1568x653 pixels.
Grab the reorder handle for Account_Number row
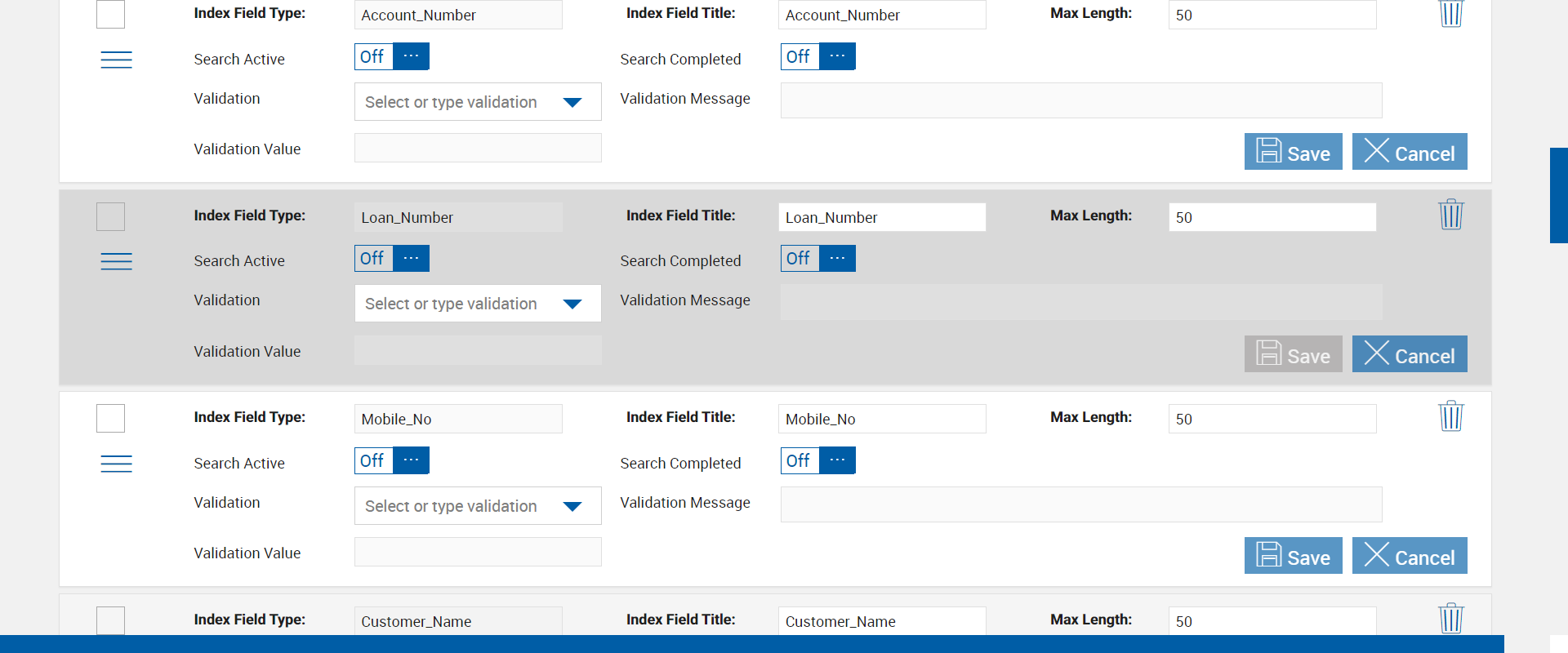point(116,60)
